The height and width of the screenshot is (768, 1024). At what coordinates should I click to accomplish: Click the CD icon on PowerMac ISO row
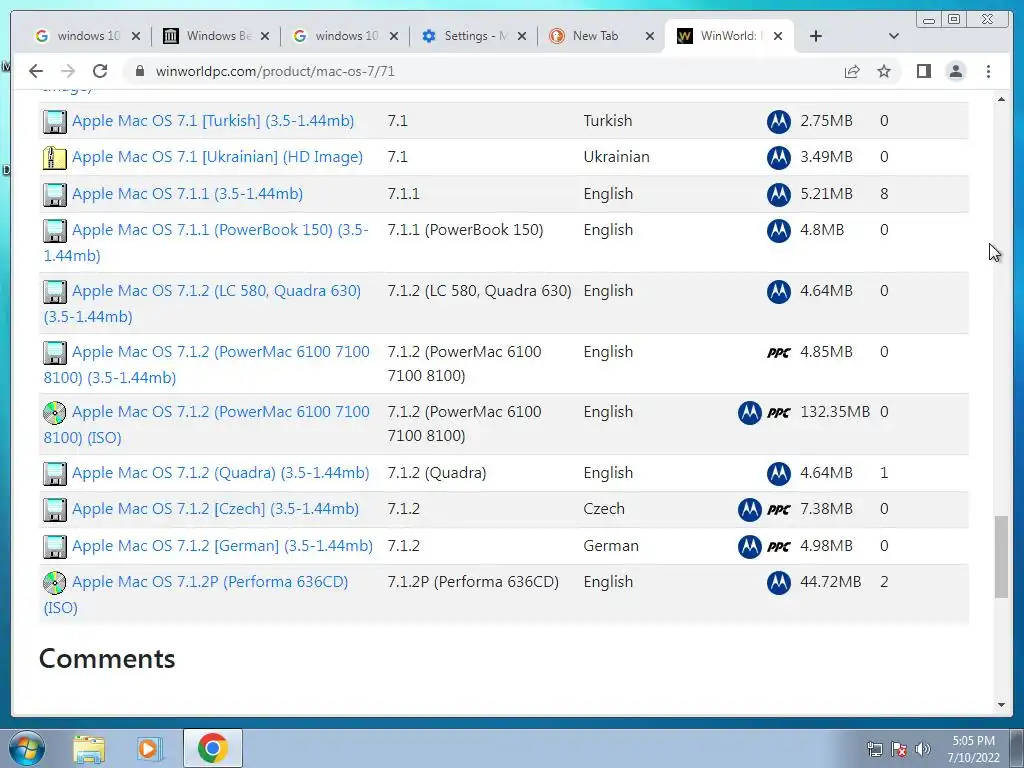(55, 413)
